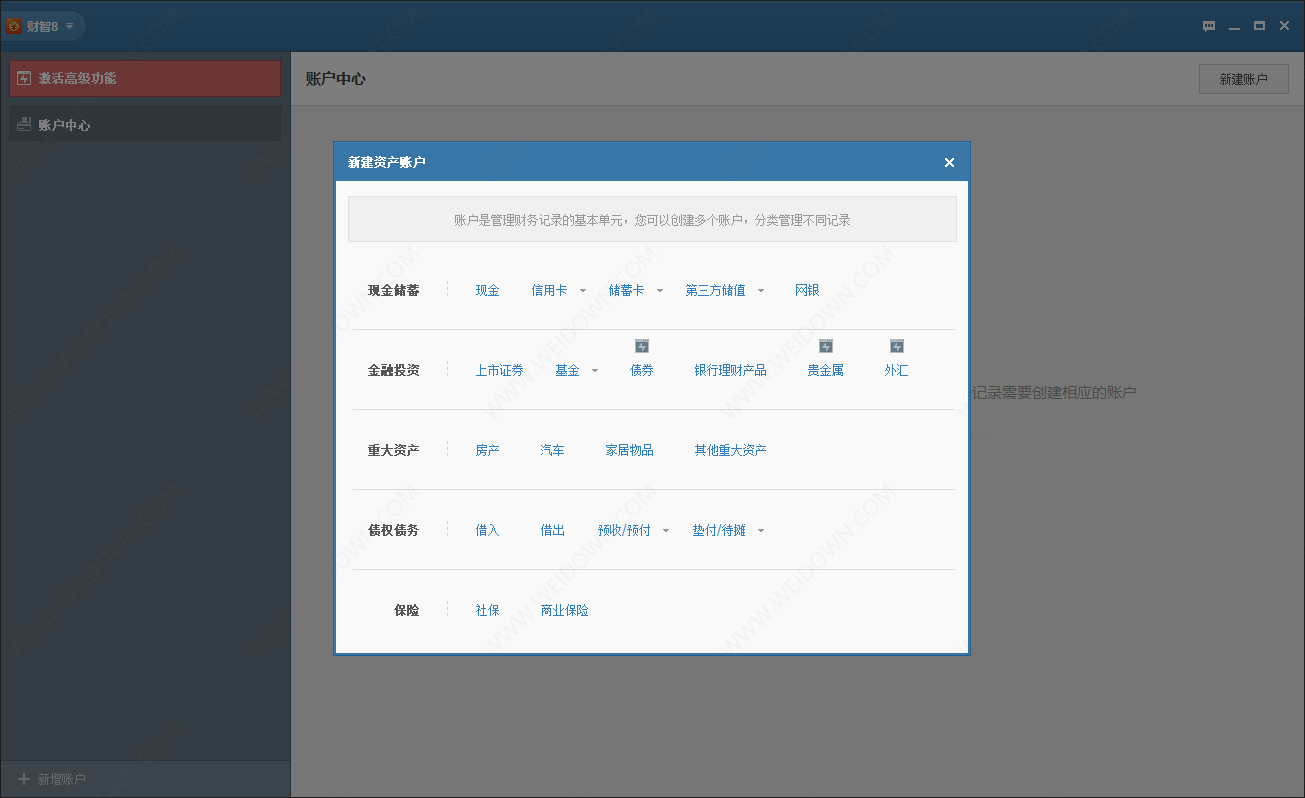Choose the 信用卡 account type
Image resolution: width=1305 pixels, height=798 pixels.
click(549, 290)
